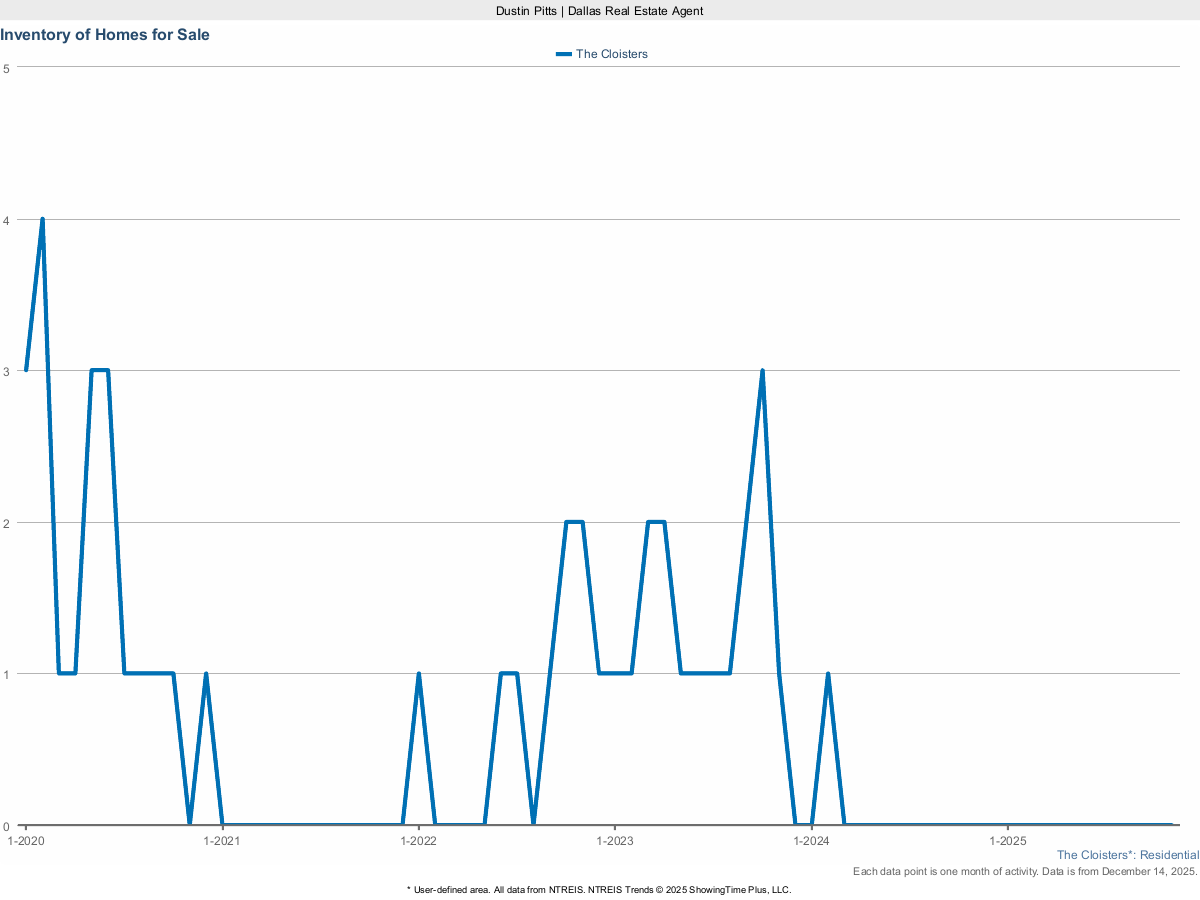Toggle The Cloisters legend label
1200x900 pixels.
coord(611,54)
